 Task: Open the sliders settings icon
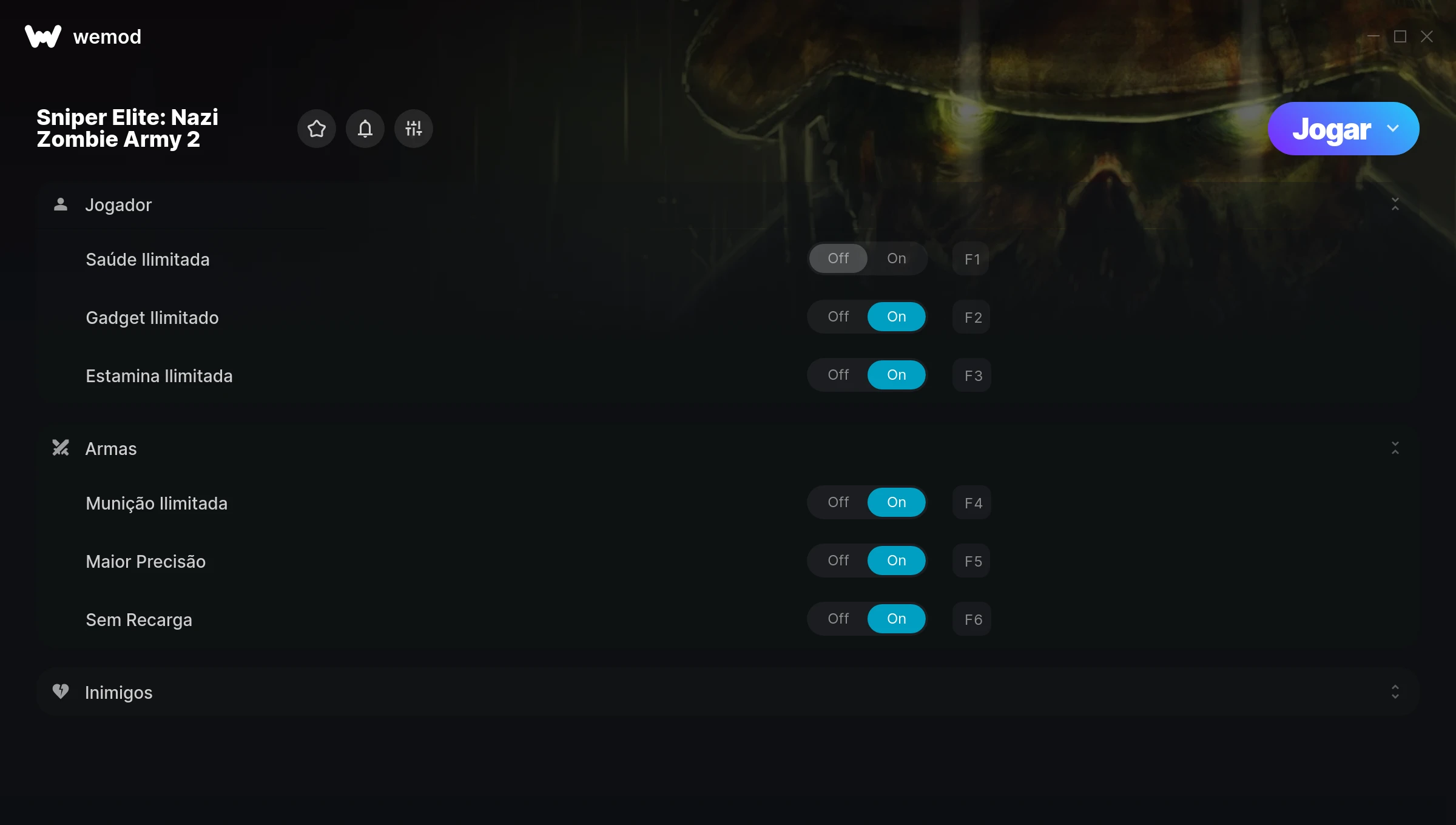coord(413,129)
